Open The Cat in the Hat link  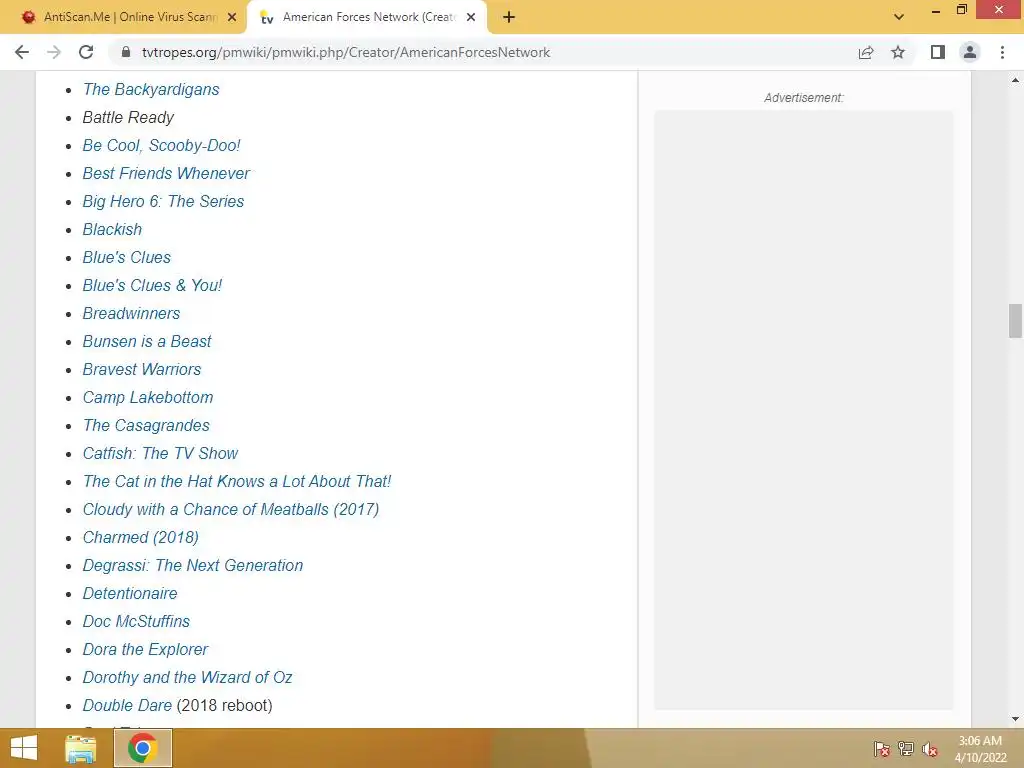pyautogui.click(x=237, y=482)
